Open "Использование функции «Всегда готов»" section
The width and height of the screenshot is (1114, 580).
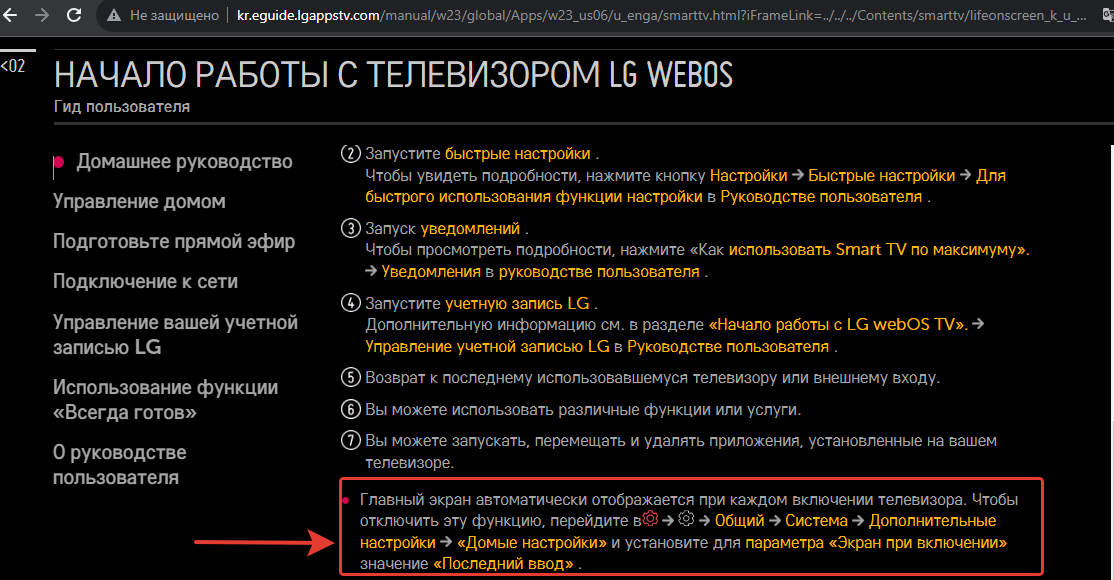[165, 399]
